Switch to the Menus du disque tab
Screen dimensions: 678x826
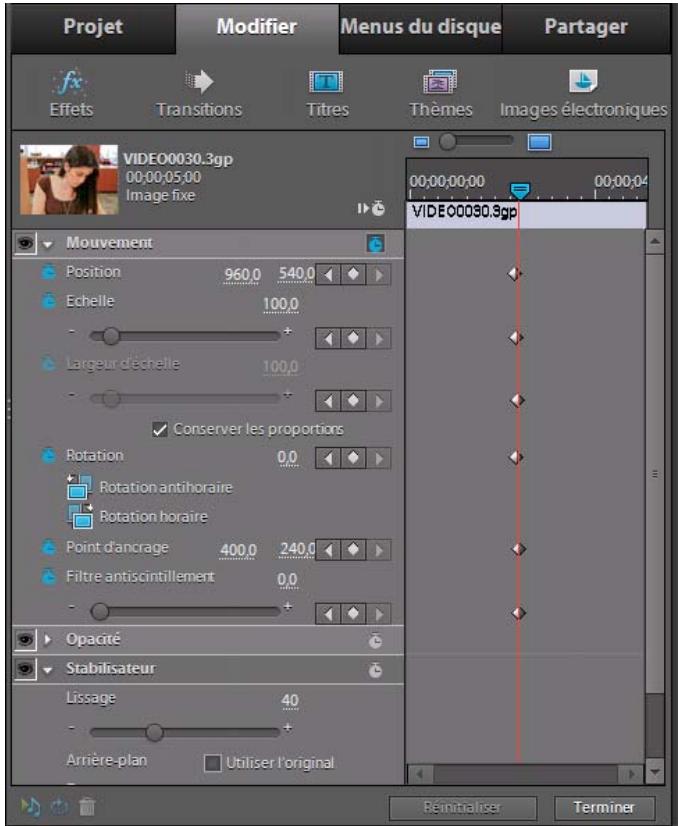(x=420, y=27)
